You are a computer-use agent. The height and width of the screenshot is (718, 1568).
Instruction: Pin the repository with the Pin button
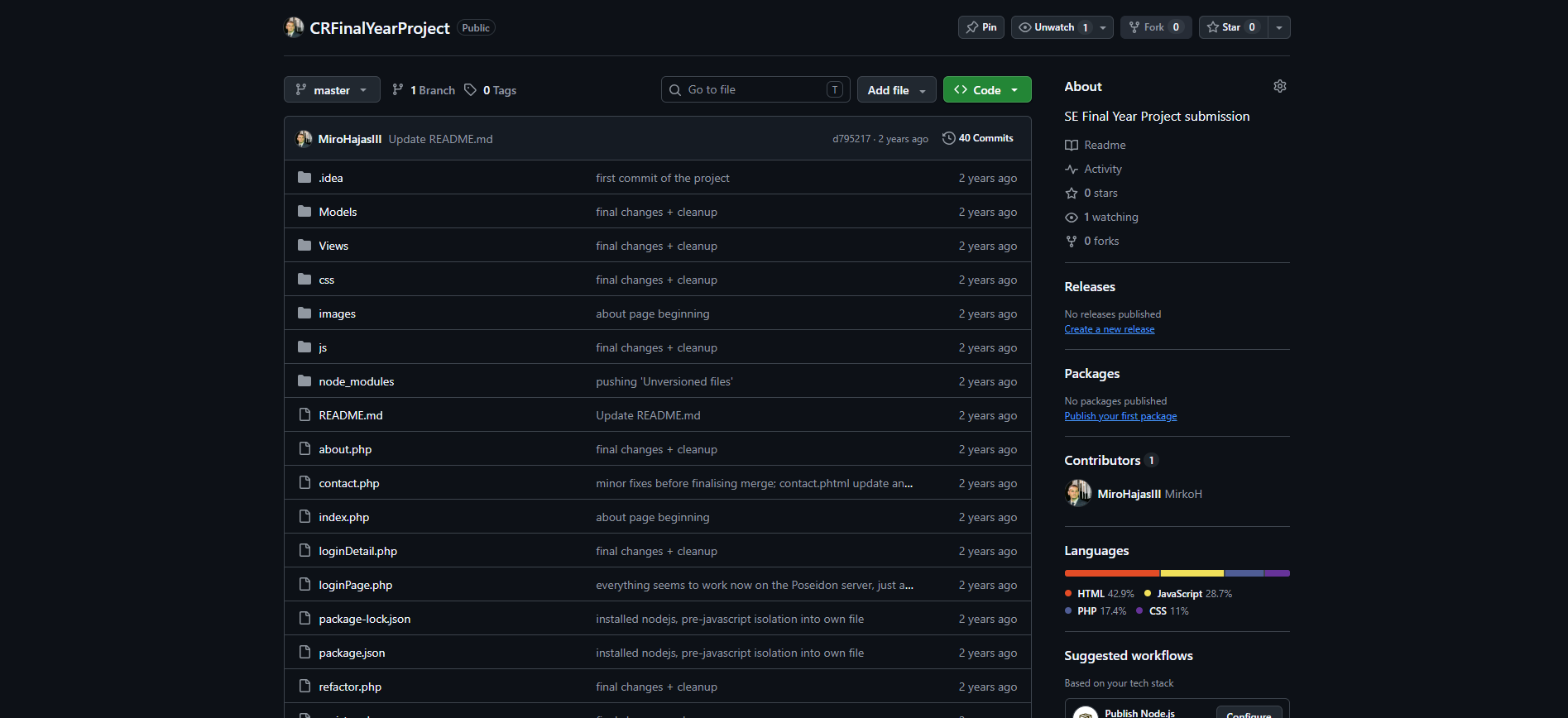981,27
